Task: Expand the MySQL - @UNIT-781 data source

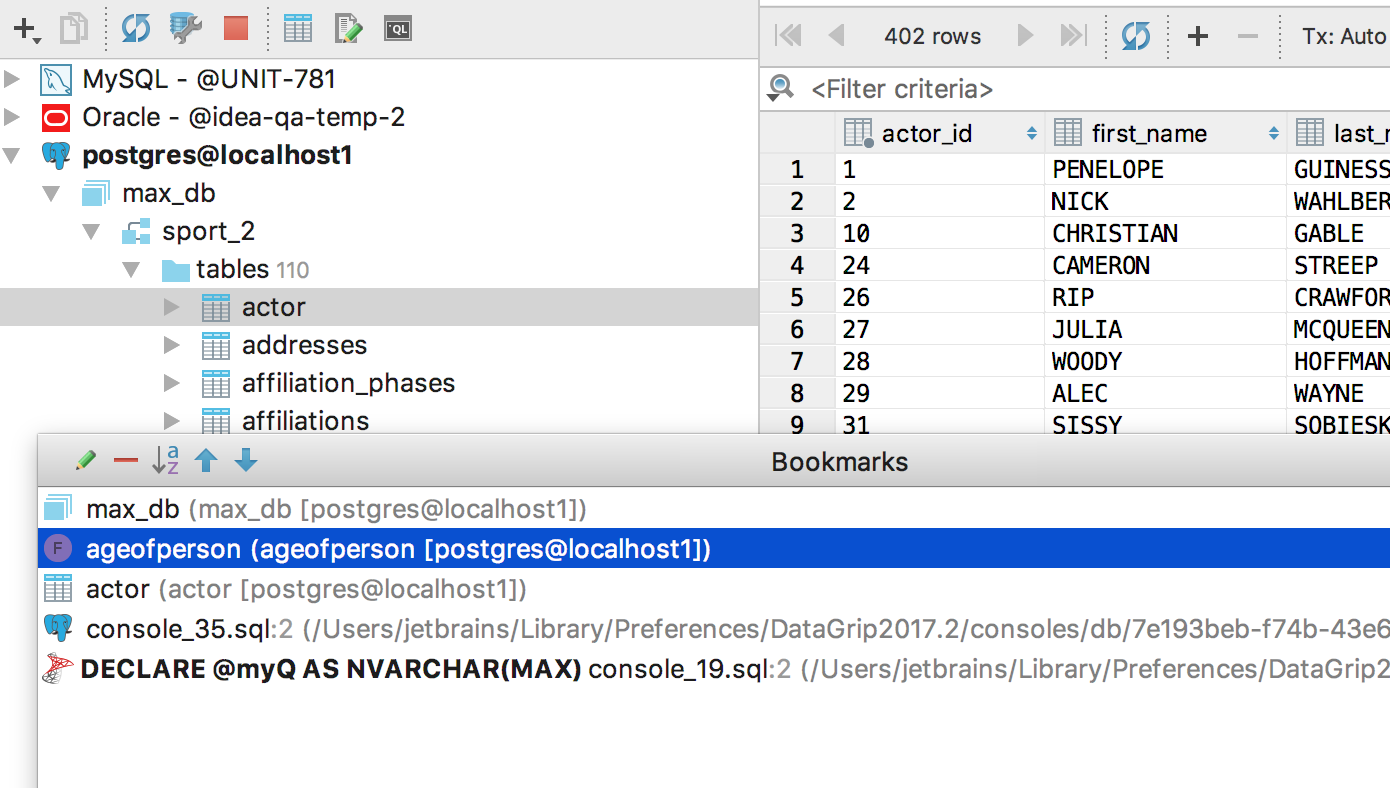Action: 13,79
